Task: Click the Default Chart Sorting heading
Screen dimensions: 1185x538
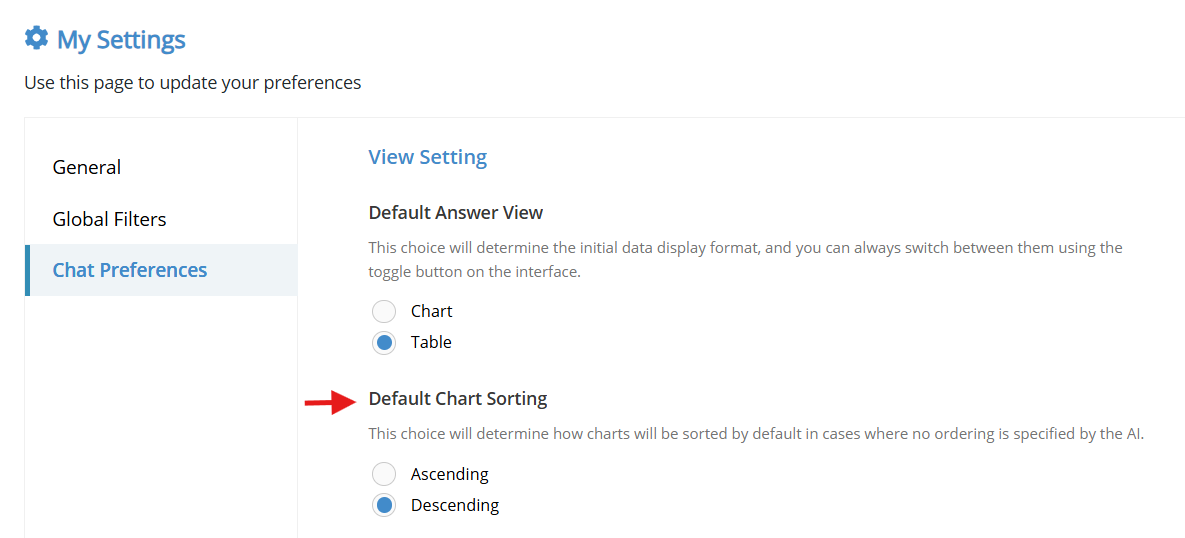Action: 458,398
